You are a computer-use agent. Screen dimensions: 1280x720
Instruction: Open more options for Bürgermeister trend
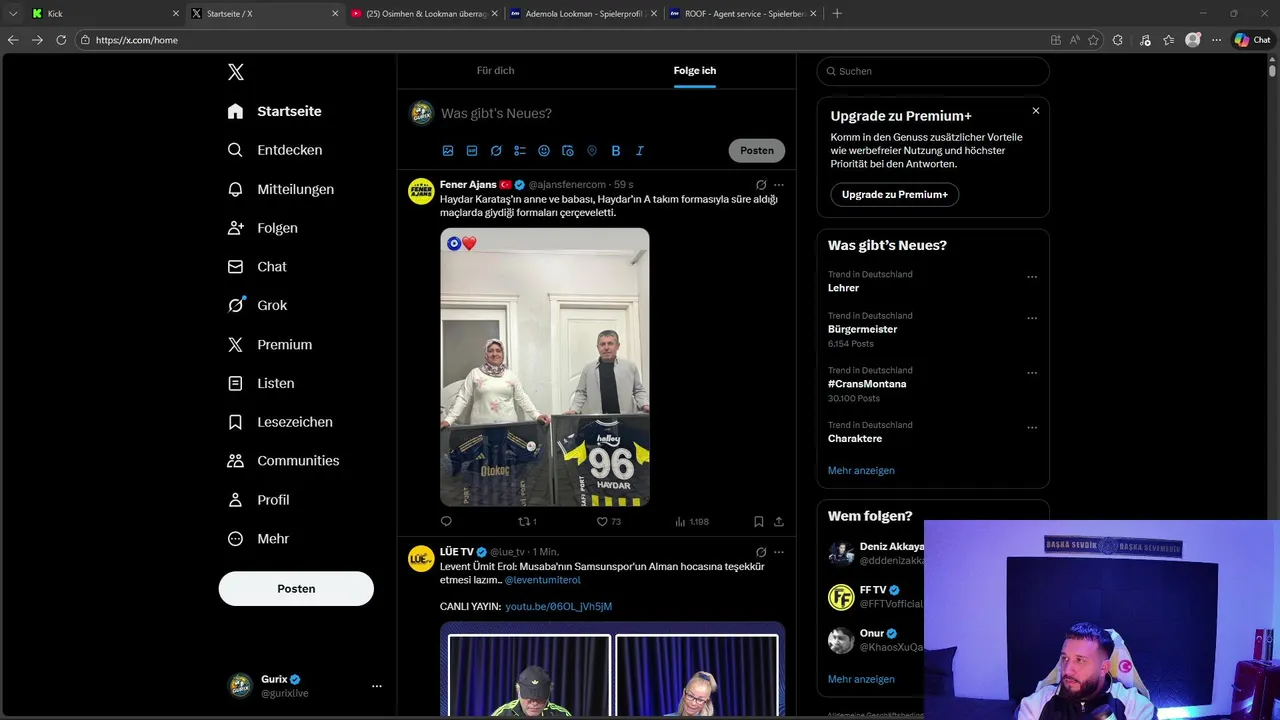click(x=1032, y=318)
